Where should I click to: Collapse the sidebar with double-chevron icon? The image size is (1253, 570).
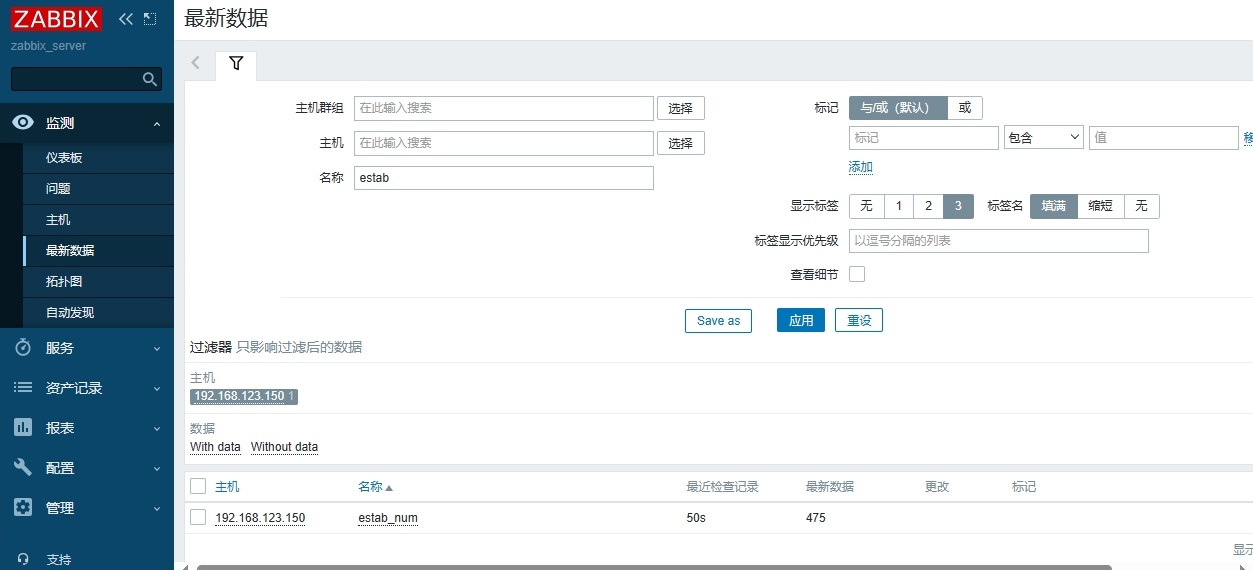click(x=125, y=19)
